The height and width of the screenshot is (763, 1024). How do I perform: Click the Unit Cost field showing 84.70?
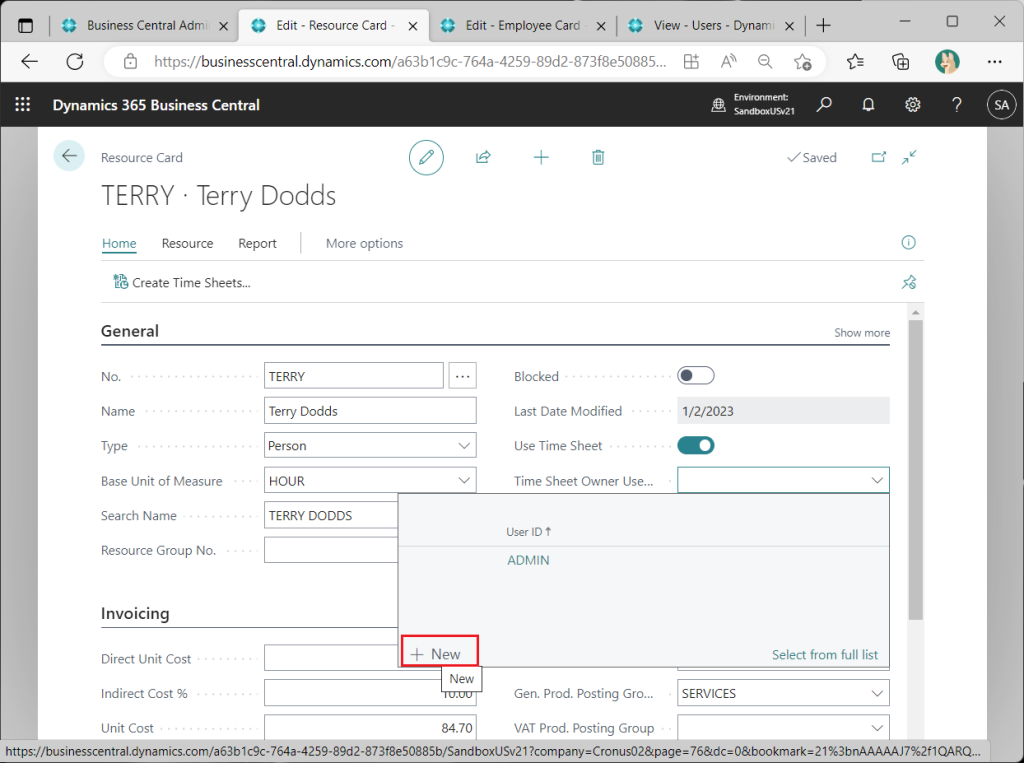370,728
